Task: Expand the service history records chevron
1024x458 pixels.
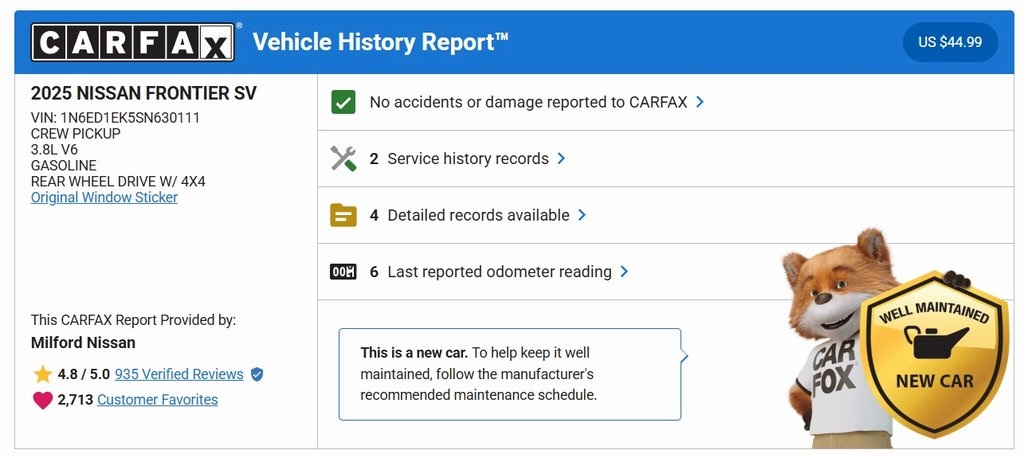Action: tap(561, 158)
